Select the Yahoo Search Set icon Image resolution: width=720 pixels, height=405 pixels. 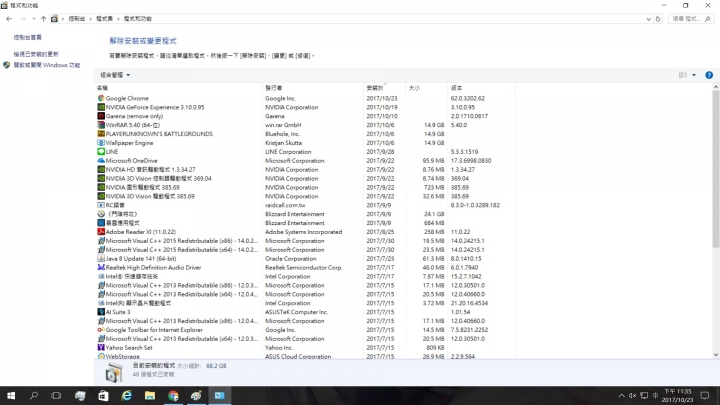pos(101,348)
